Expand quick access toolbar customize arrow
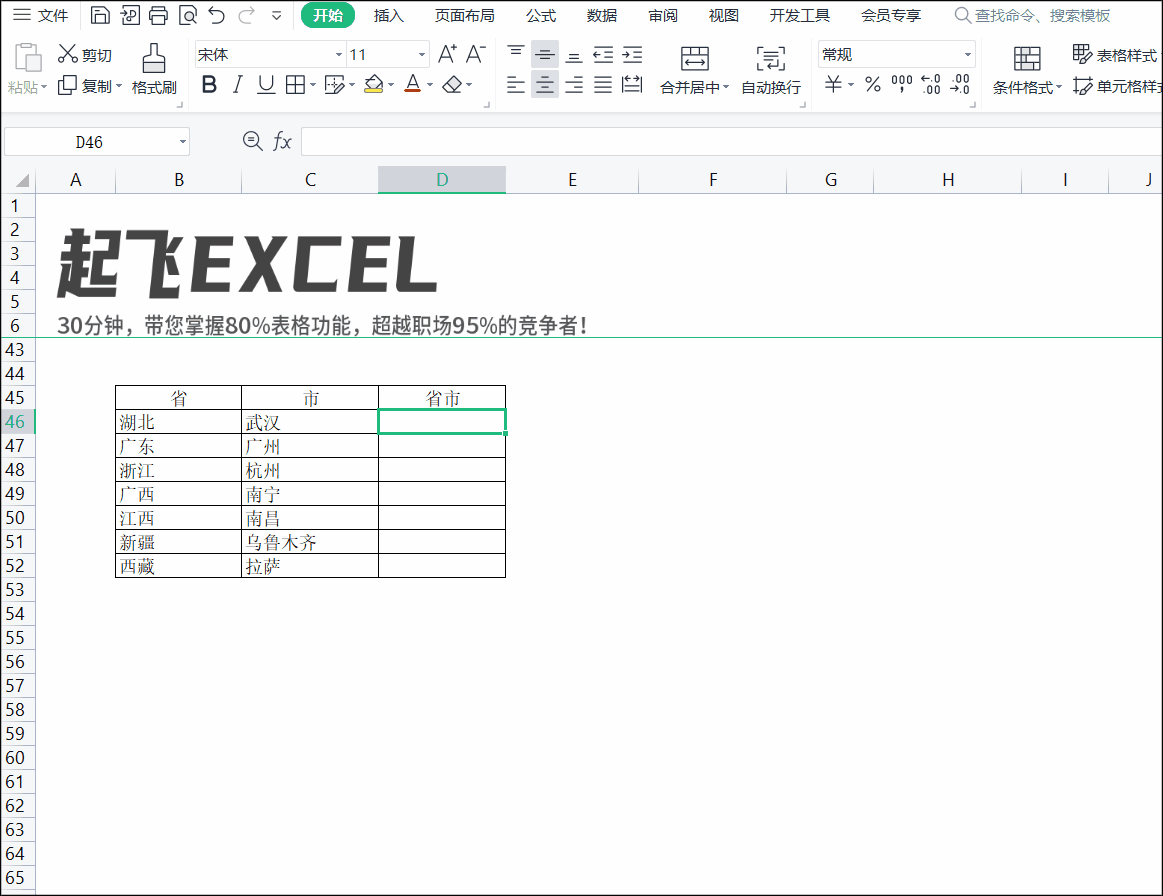The width and height of the screenshot is (1163, 896). tap(277, 15)
